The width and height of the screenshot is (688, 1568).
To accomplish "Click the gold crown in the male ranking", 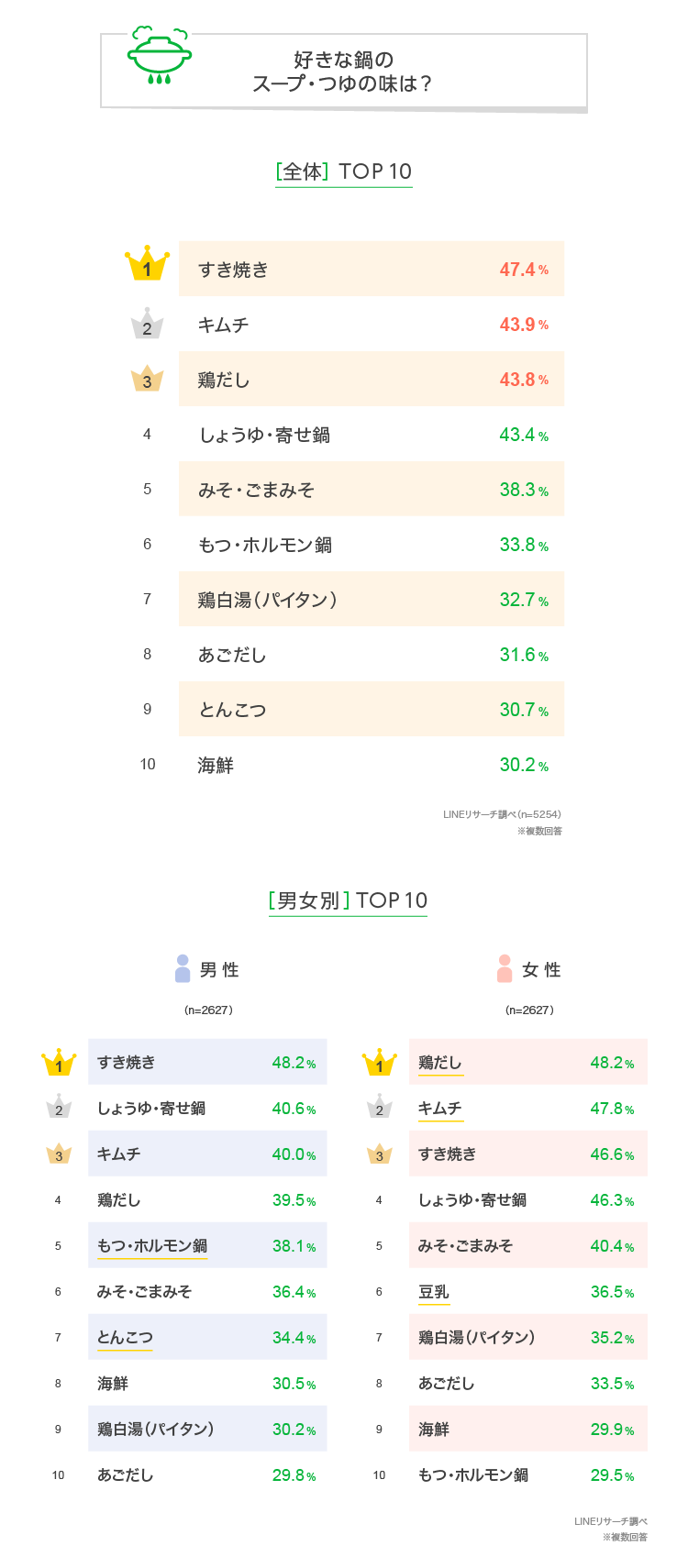I will [59, 1063].
